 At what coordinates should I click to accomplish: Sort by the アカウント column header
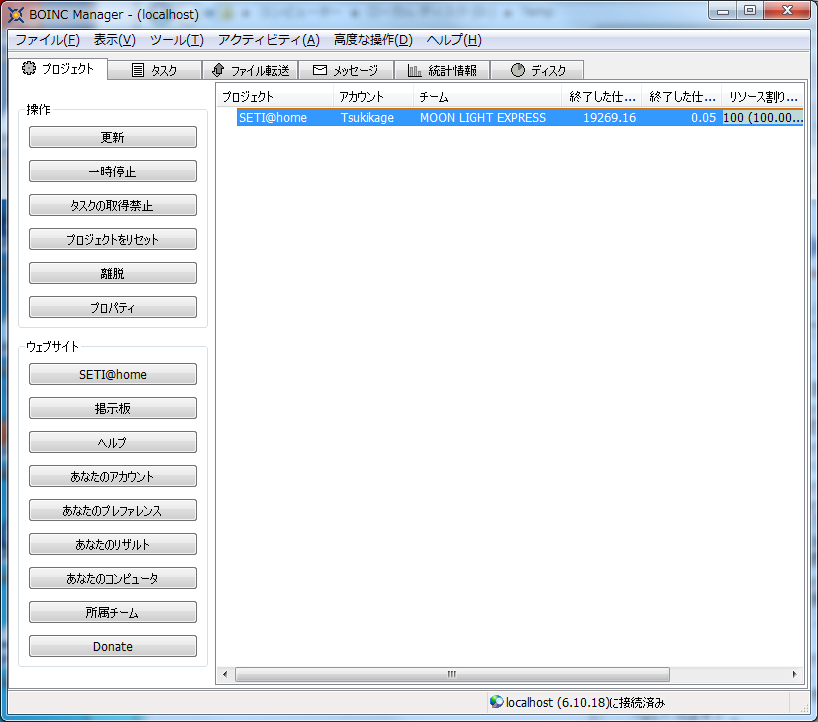374,97
